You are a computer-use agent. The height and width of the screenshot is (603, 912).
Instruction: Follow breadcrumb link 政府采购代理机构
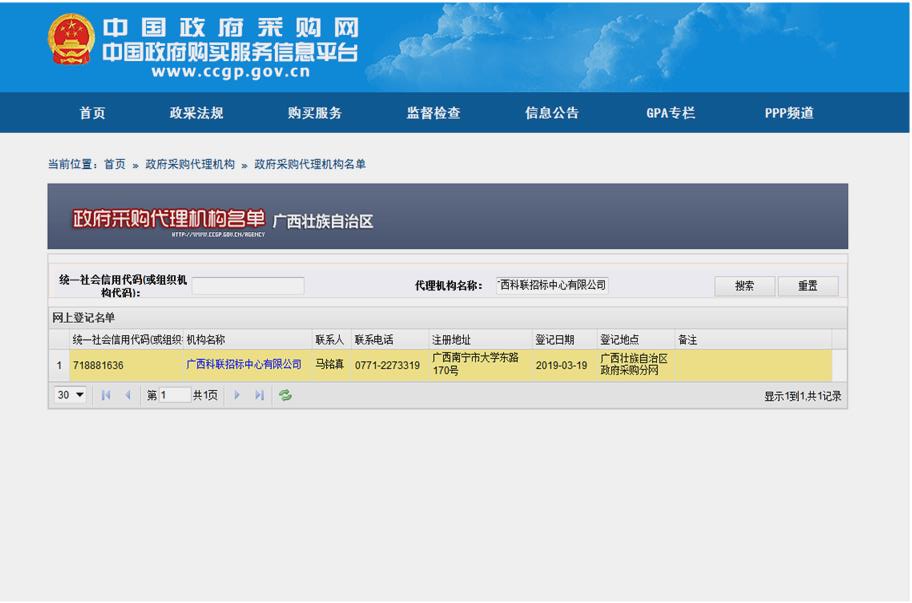click(190, 165)
